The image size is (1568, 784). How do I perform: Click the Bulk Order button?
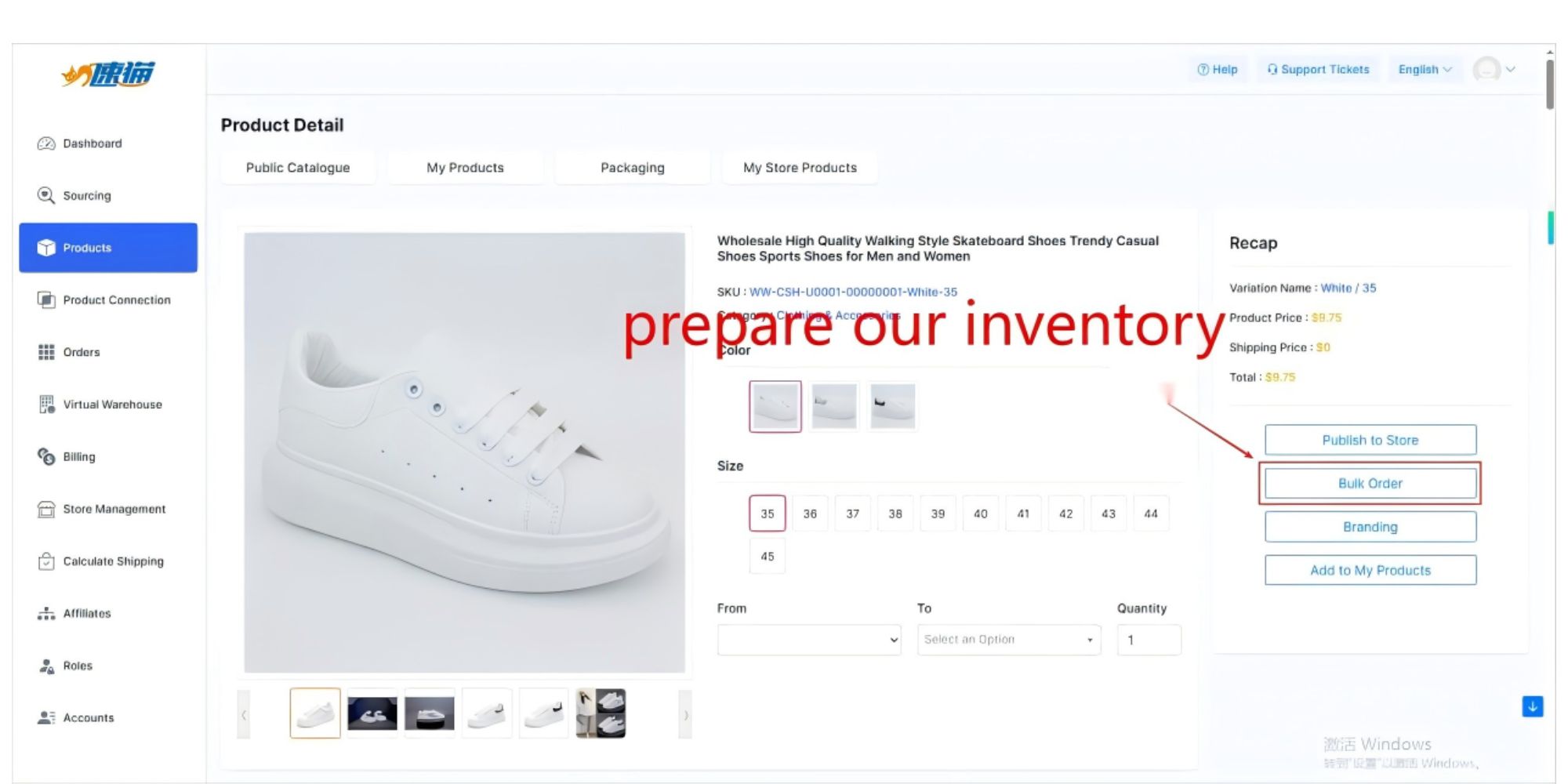[x=1370, y=484]
